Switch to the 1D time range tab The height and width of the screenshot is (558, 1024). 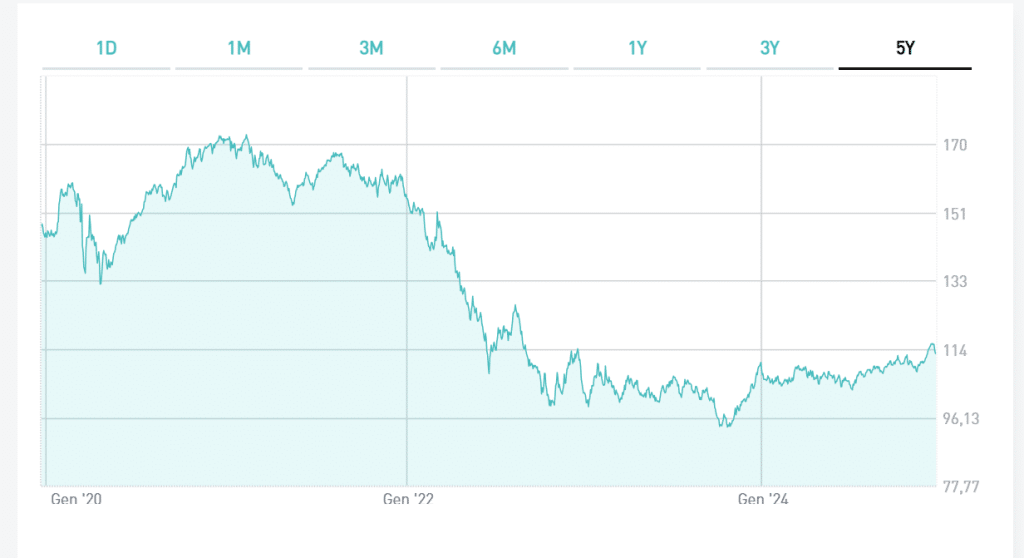106,47
